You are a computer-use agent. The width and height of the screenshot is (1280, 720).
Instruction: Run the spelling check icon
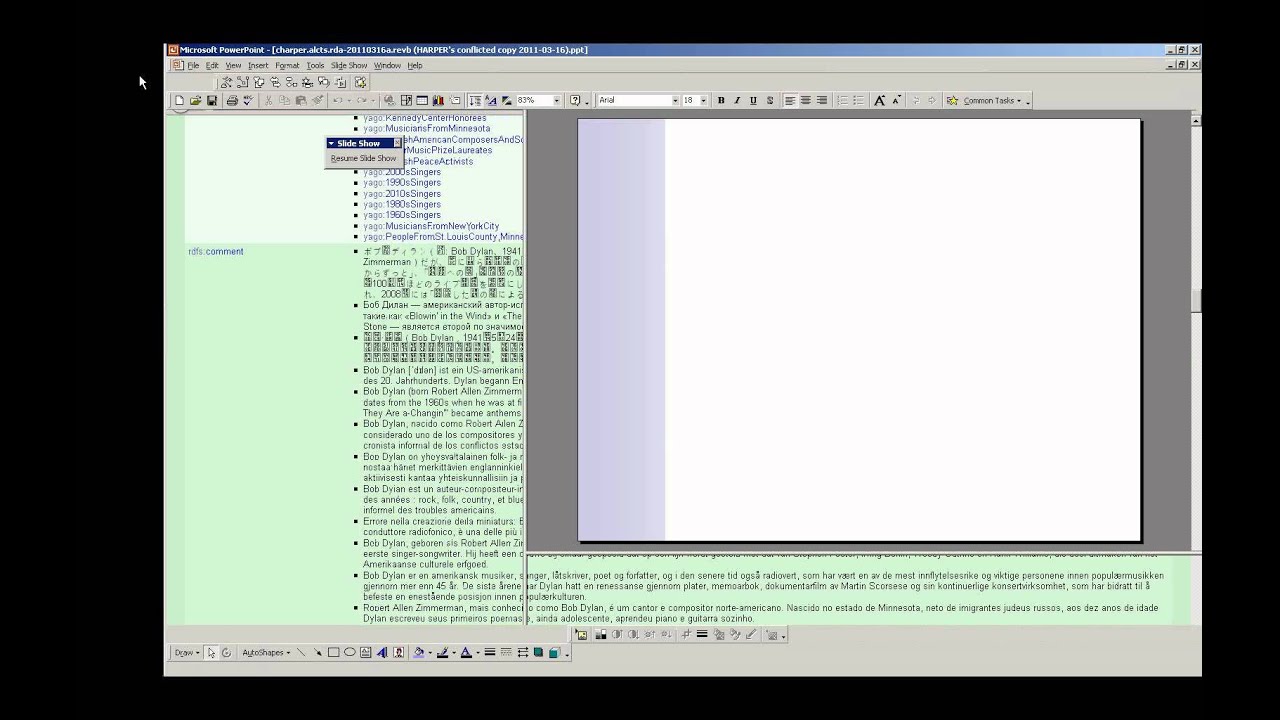pyautogui.click(x=248, y=100)
